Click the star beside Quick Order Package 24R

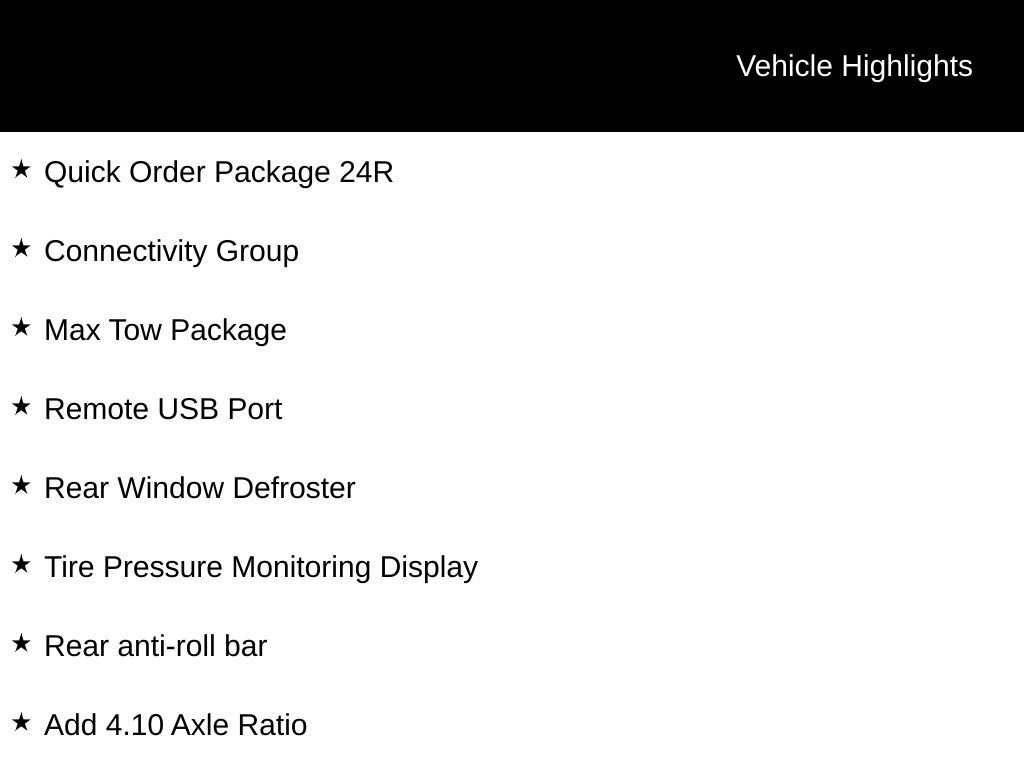(x=21, y=170)
